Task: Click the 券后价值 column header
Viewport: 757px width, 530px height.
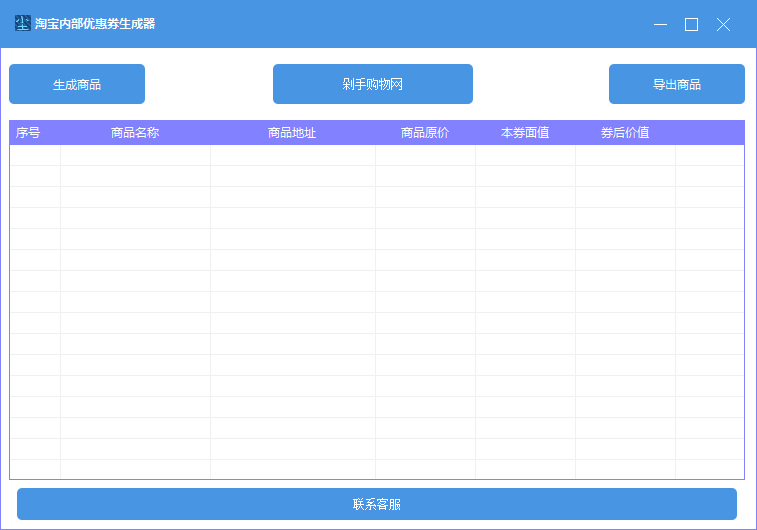Action: pos(625,132)
